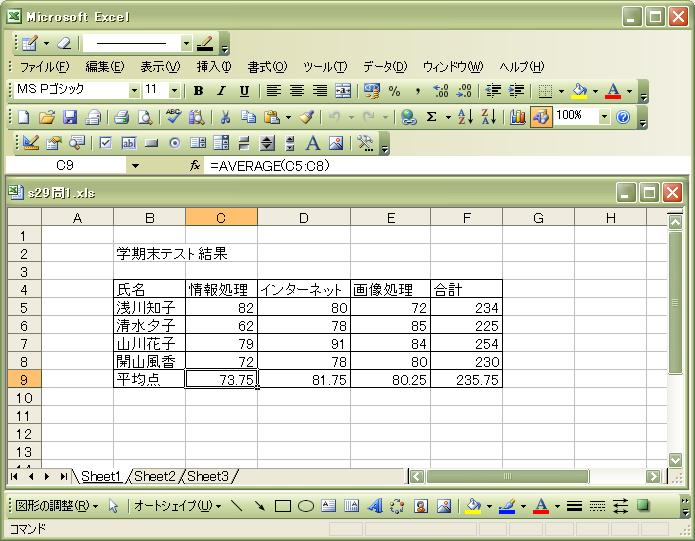This screenshot has width=695, height=541.
Task: Apply percent style format
Action: [x=394, y=91]
